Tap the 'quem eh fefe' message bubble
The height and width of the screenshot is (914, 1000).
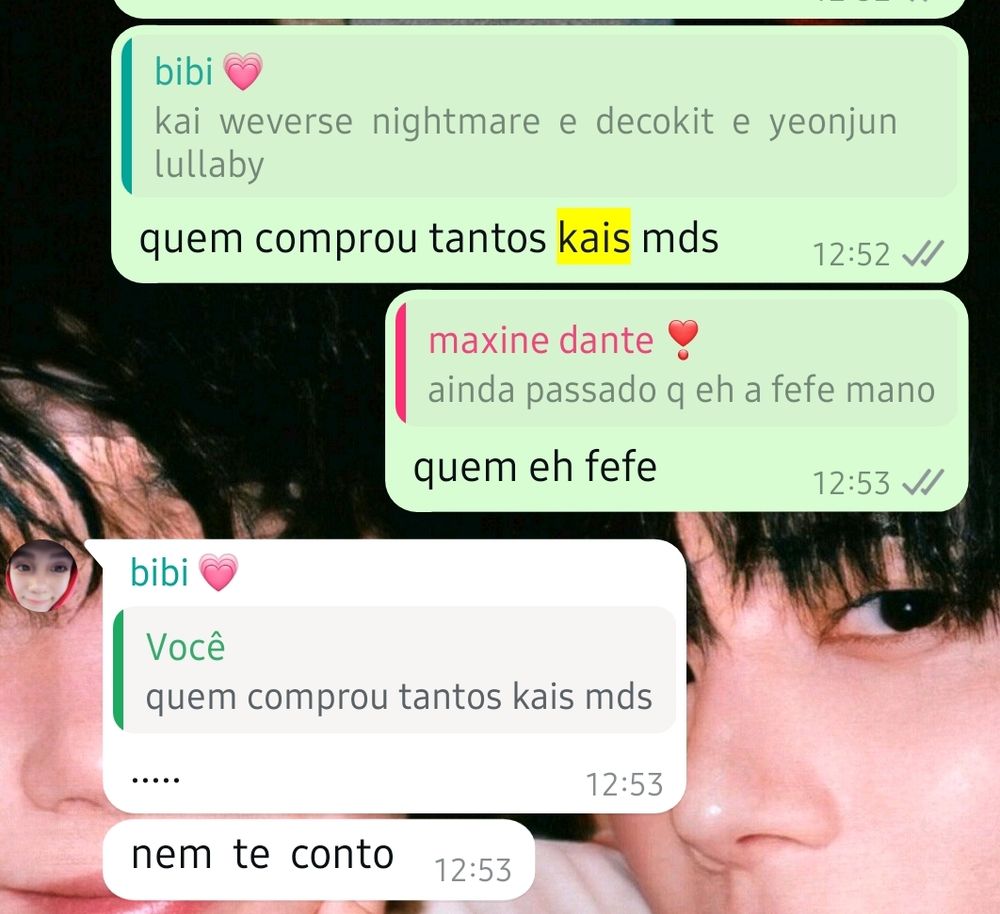677,401
